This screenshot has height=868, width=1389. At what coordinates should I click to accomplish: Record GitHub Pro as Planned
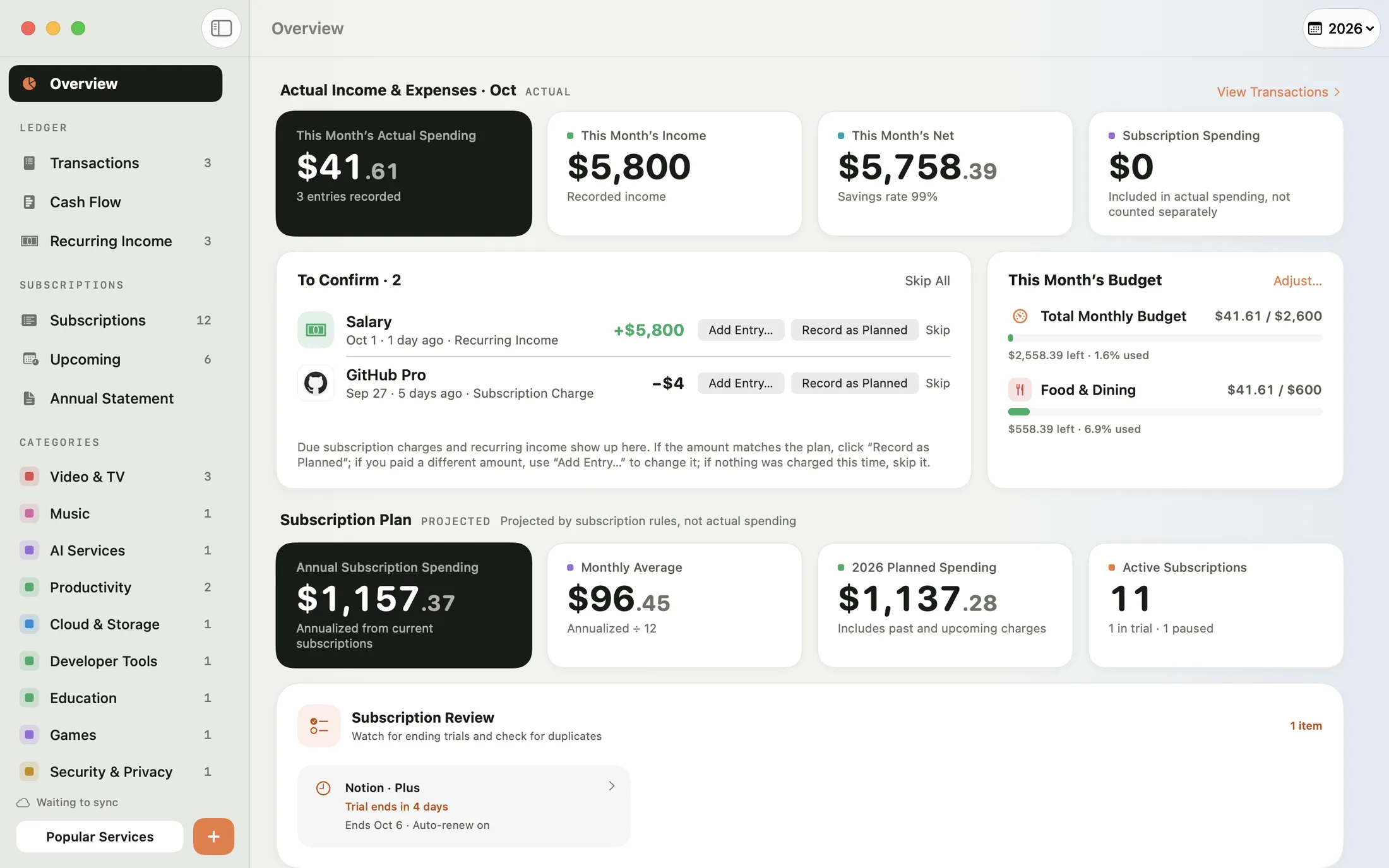854,383
